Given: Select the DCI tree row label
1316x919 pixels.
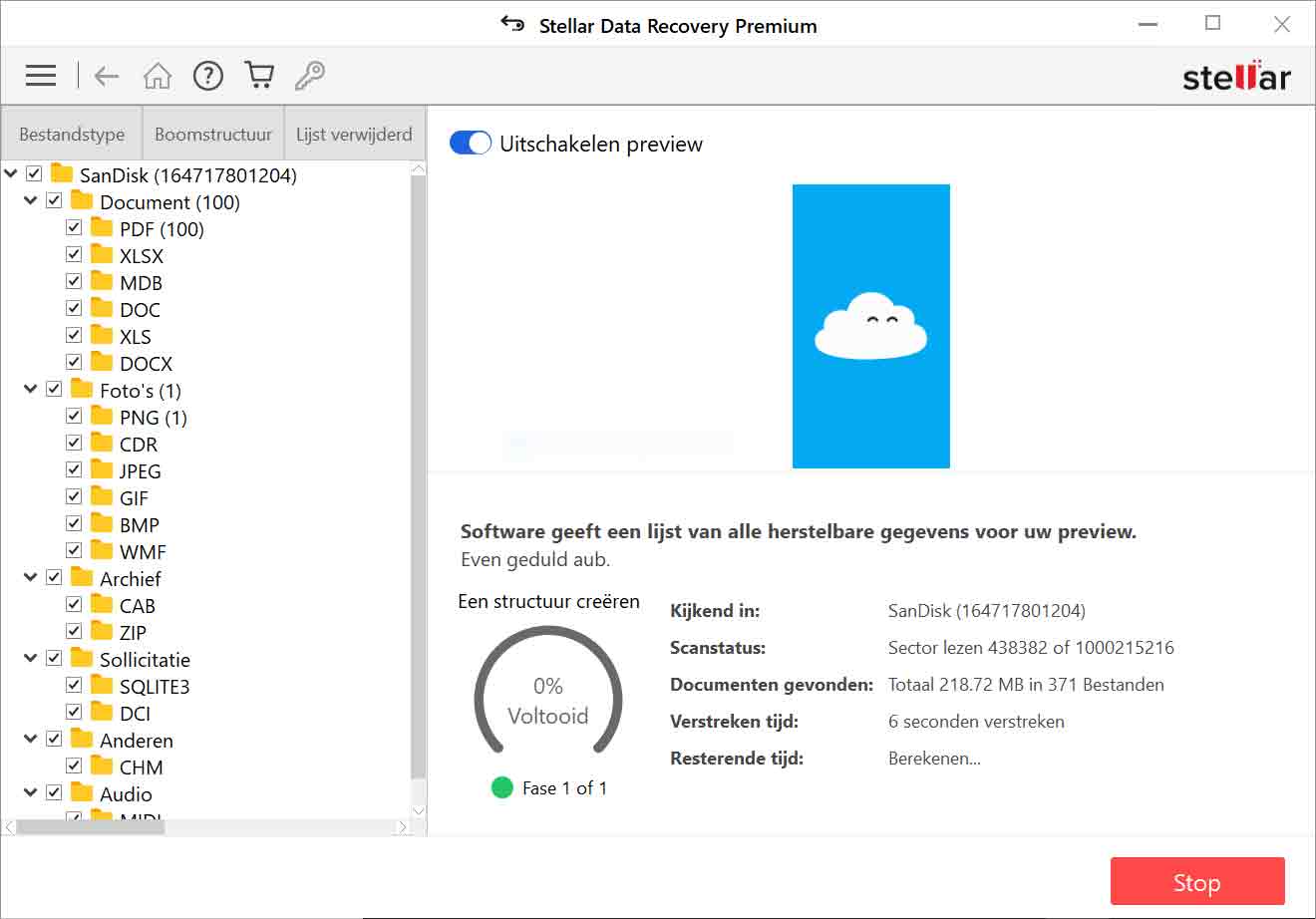Looking at the screenshot, I should (x=135, y=714).
